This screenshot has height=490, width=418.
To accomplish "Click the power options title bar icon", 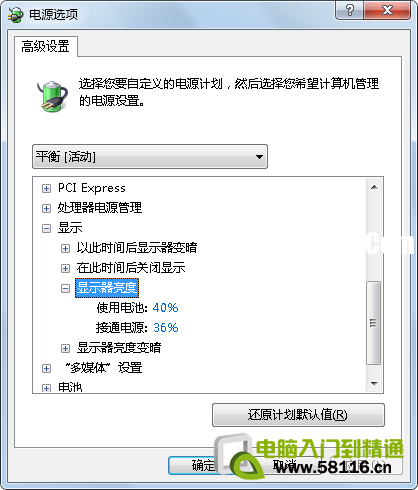I will pos(16,15).
